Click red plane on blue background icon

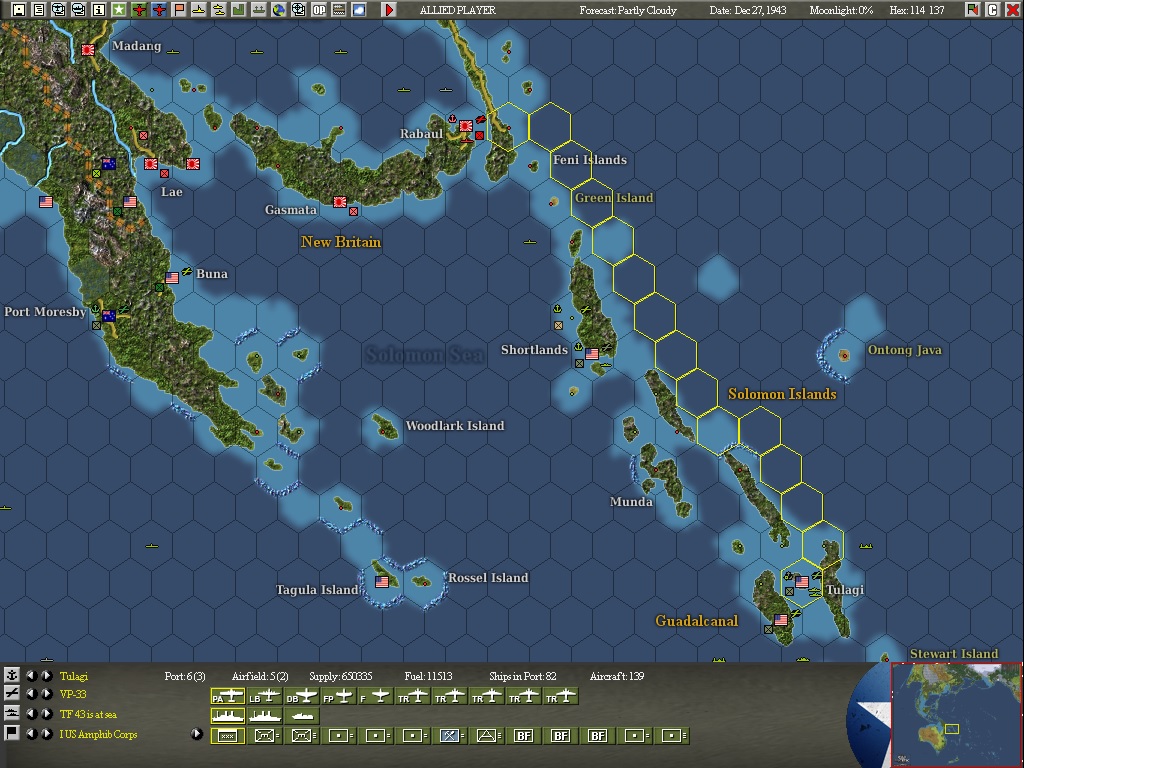[159, 10]
